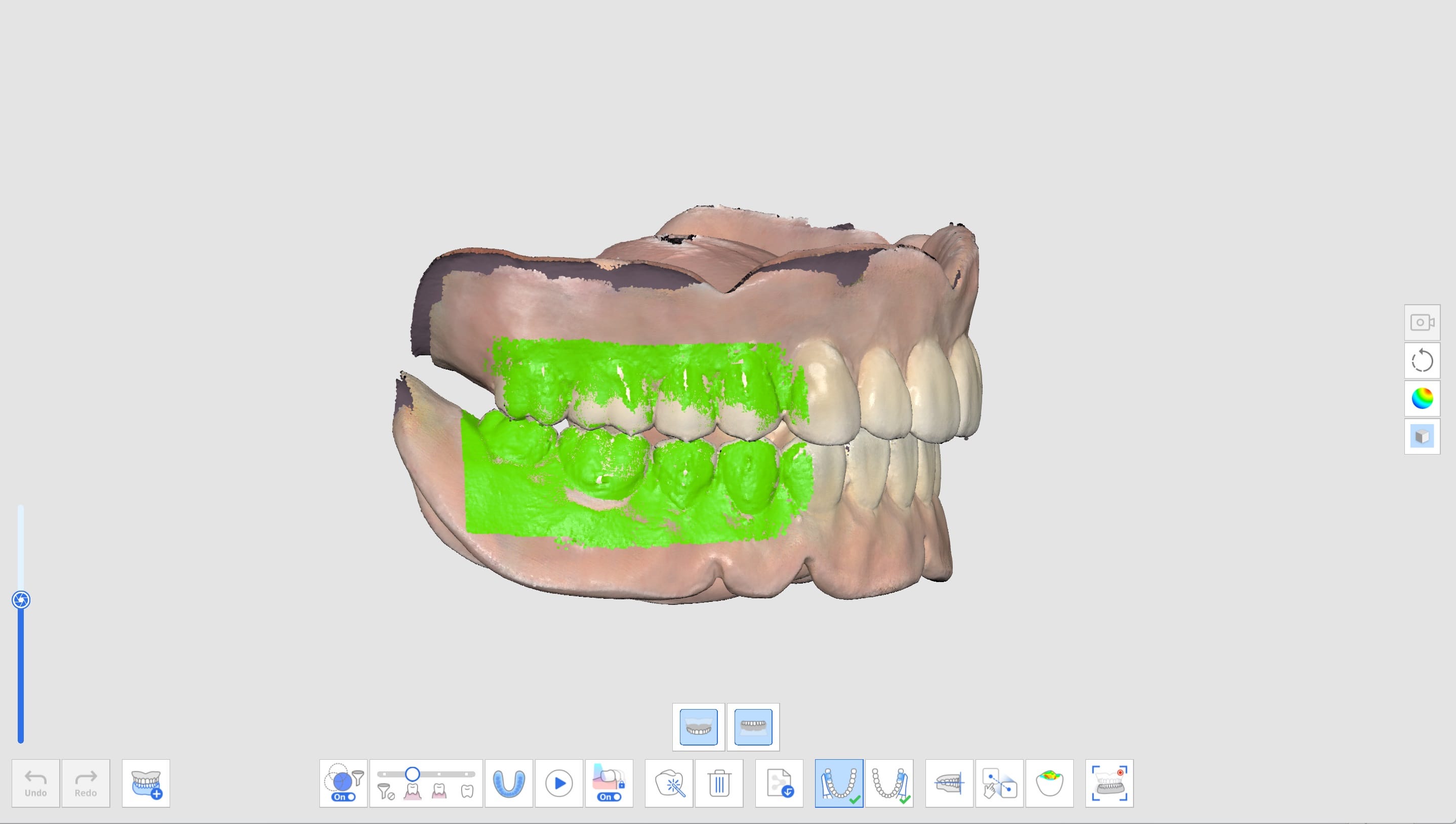Open the occlusion analysis color map tool
1456x824 pixels.
(x=1051, y=784)
